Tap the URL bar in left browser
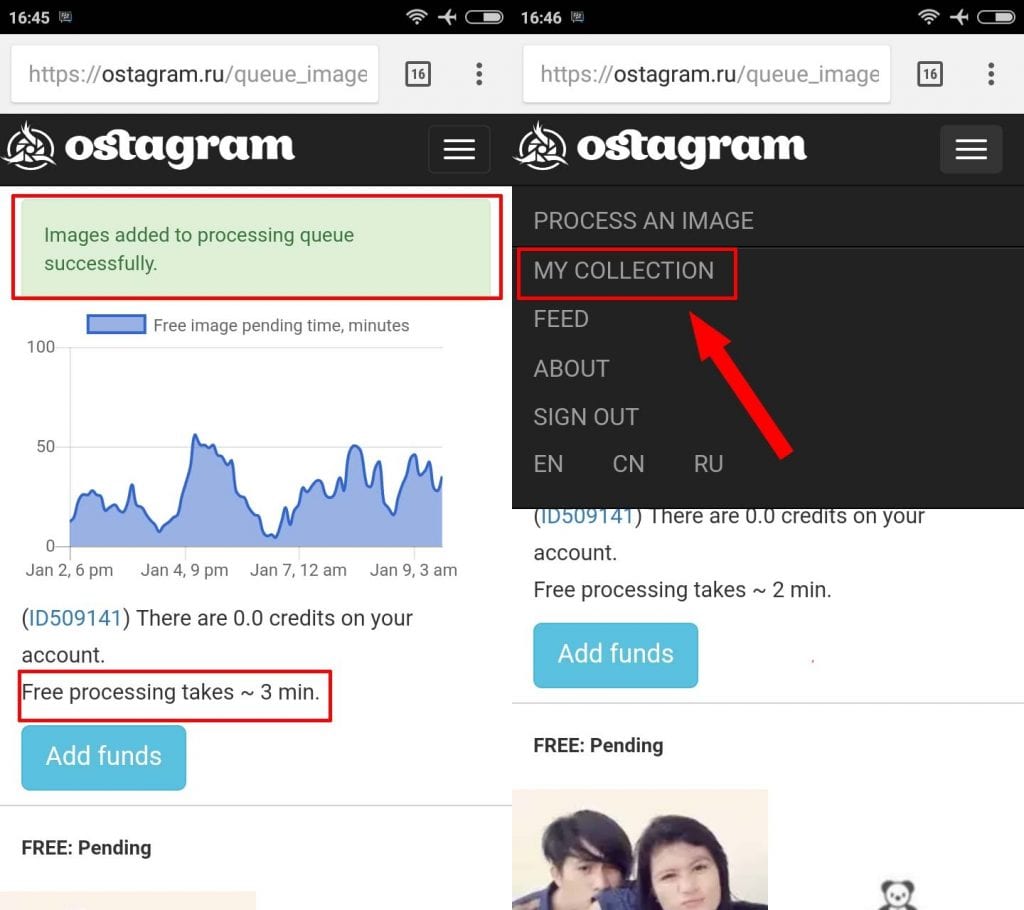Viewport: 1024px width, 910px height. pyautogui.click(x=195, y=74)
